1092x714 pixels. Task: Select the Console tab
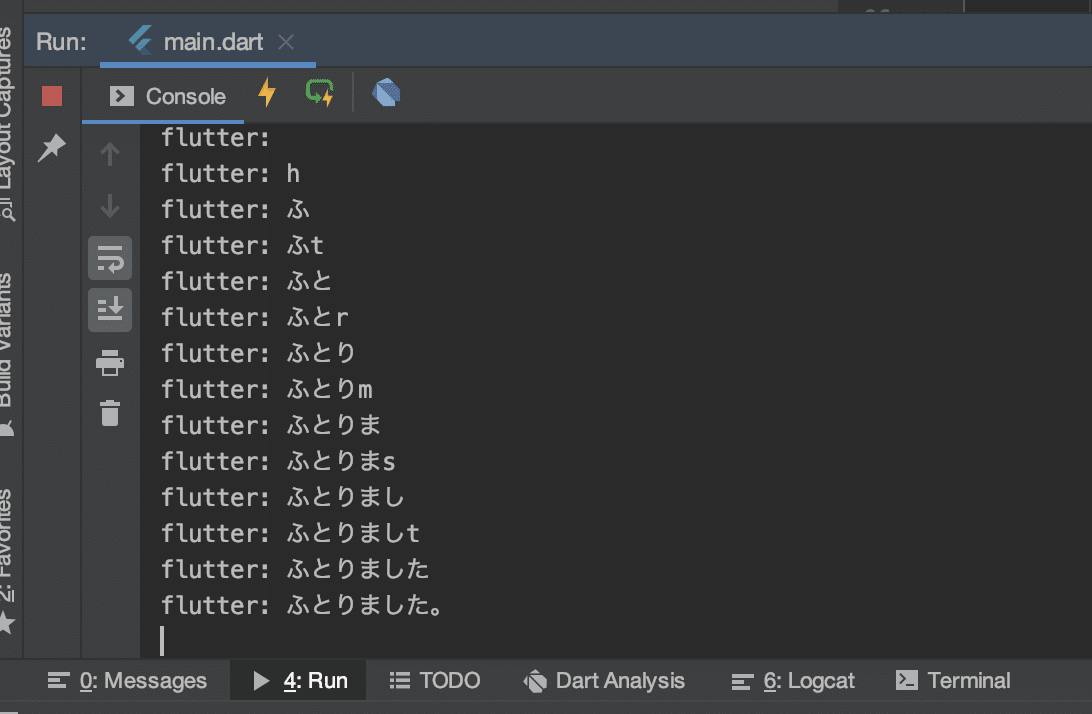pos(167,96)
